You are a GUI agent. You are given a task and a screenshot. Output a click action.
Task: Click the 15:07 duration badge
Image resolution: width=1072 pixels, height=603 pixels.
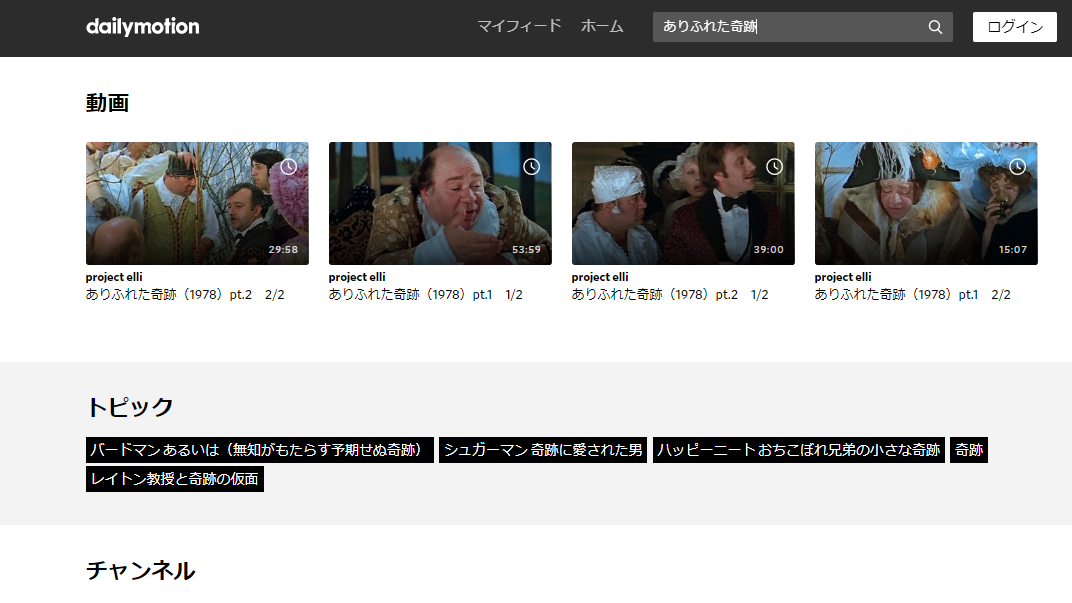click(1013, 250)
